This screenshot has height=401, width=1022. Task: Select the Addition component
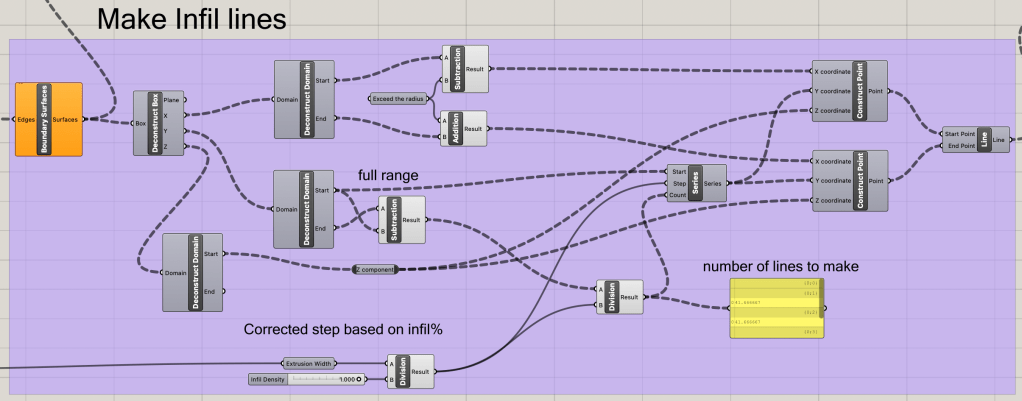[457, 128]
